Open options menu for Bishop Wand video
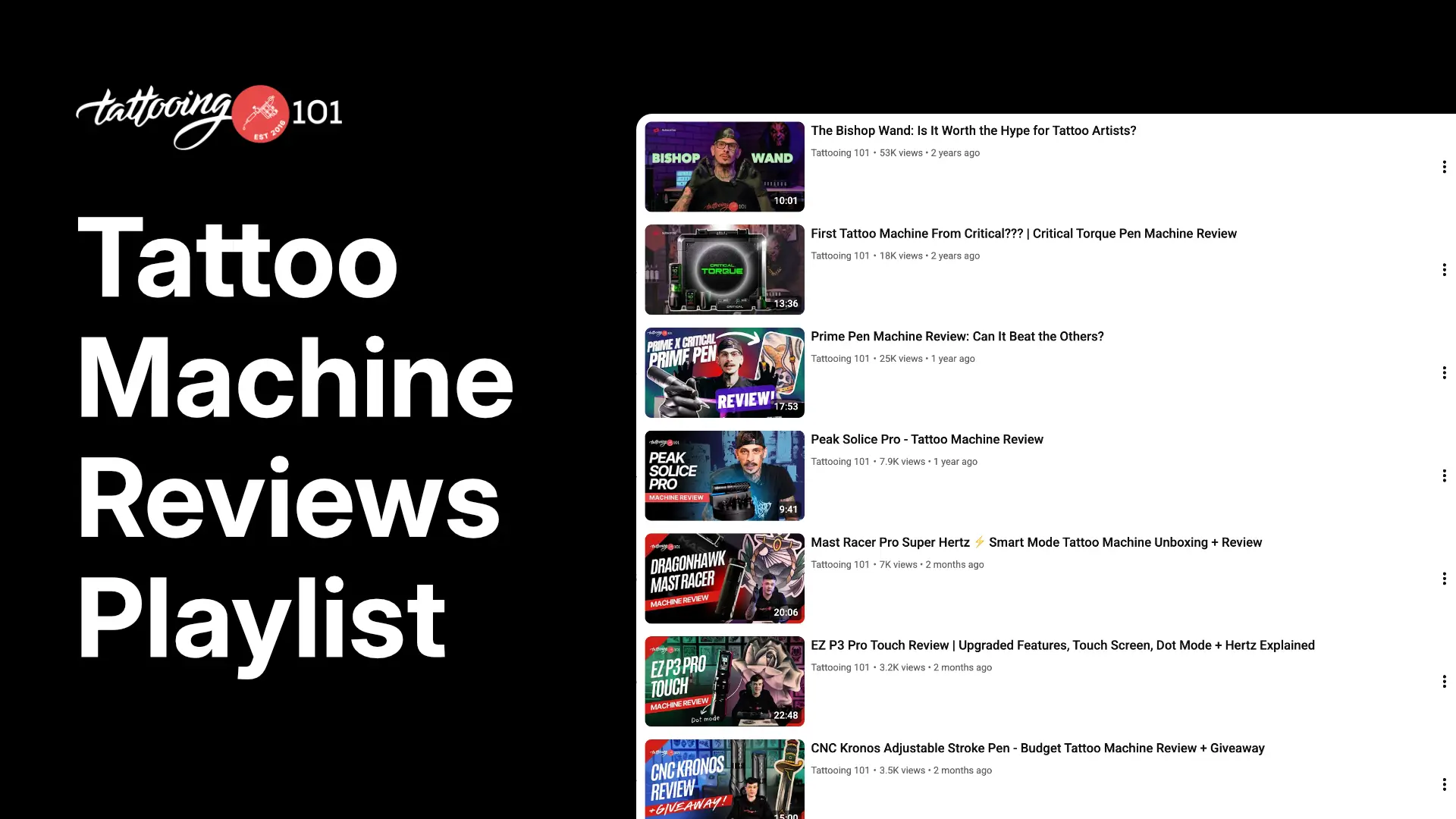1456x819 pixels. (1444, 167)
